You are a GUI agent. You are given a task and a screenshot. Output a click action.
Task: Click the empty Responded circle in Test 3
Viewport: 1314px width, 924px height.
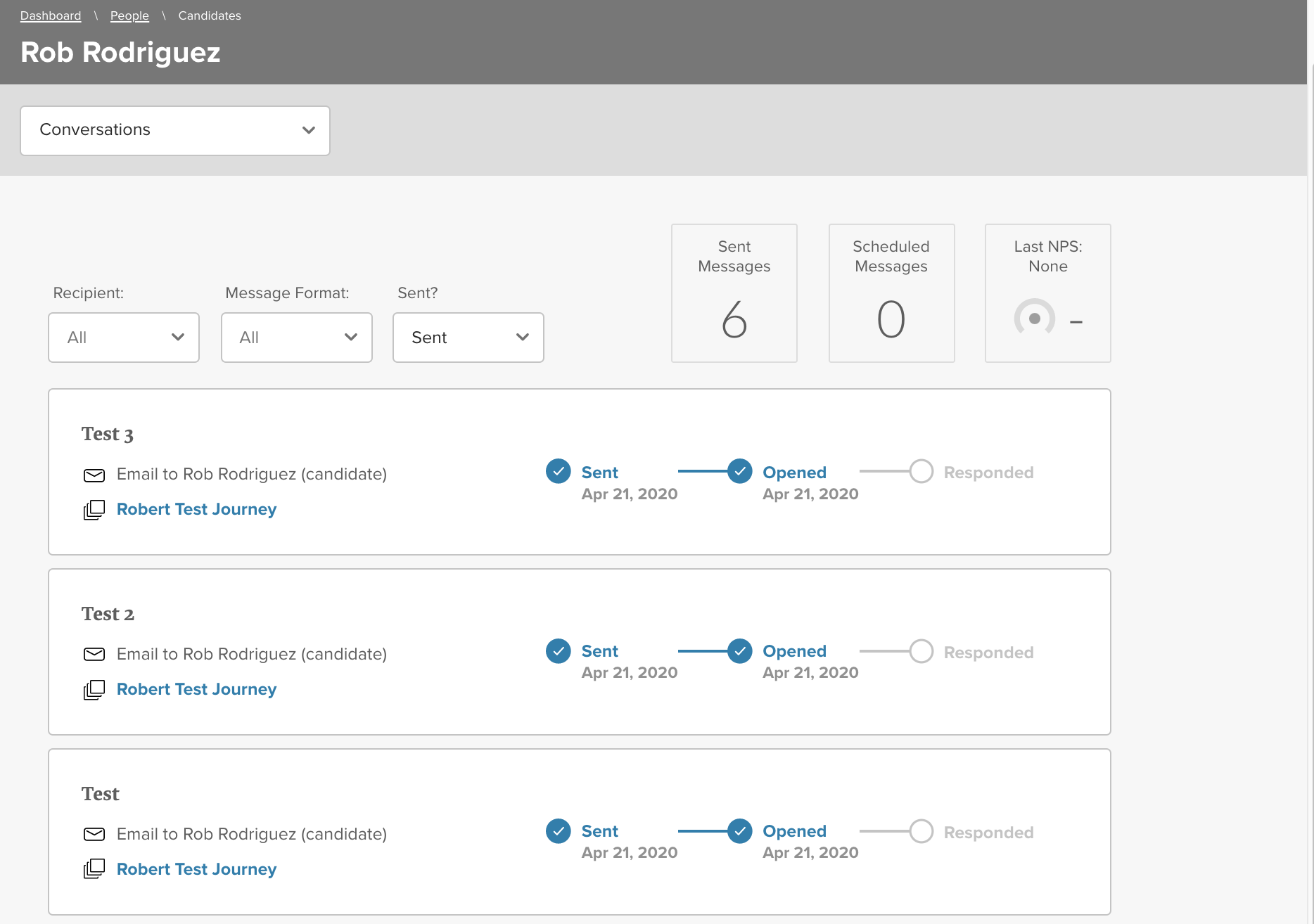pyautogui.click(x=921, y=471)
